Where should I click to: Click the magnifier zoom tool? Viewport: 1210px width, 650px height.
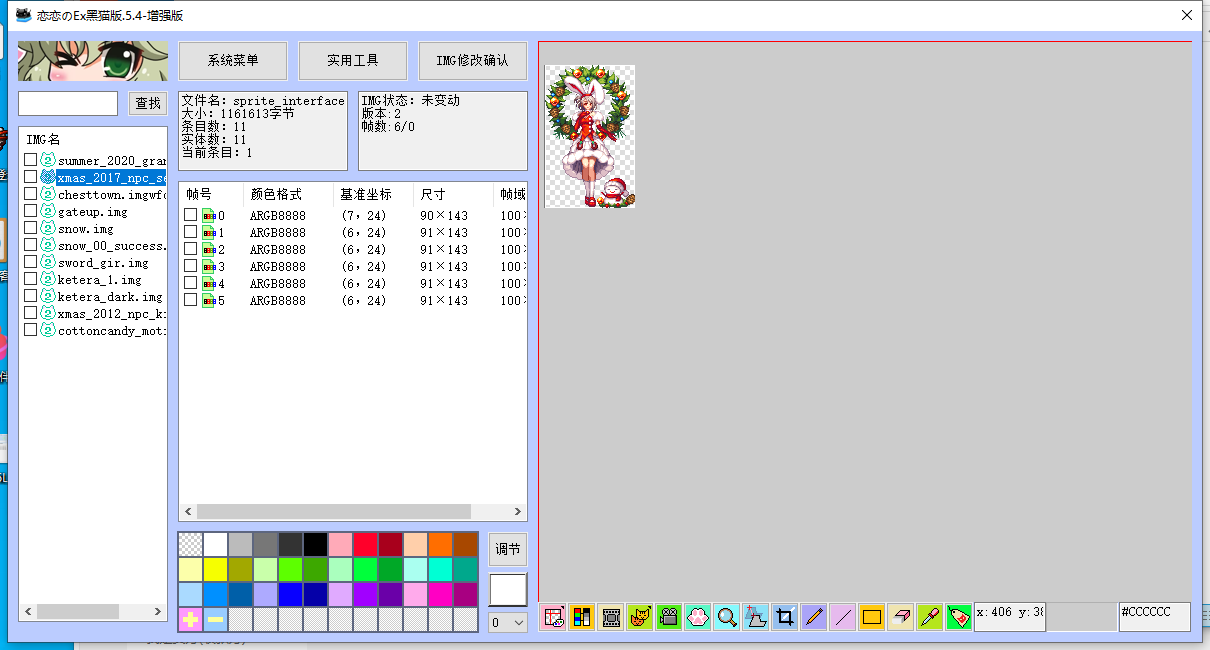(727, 617)
